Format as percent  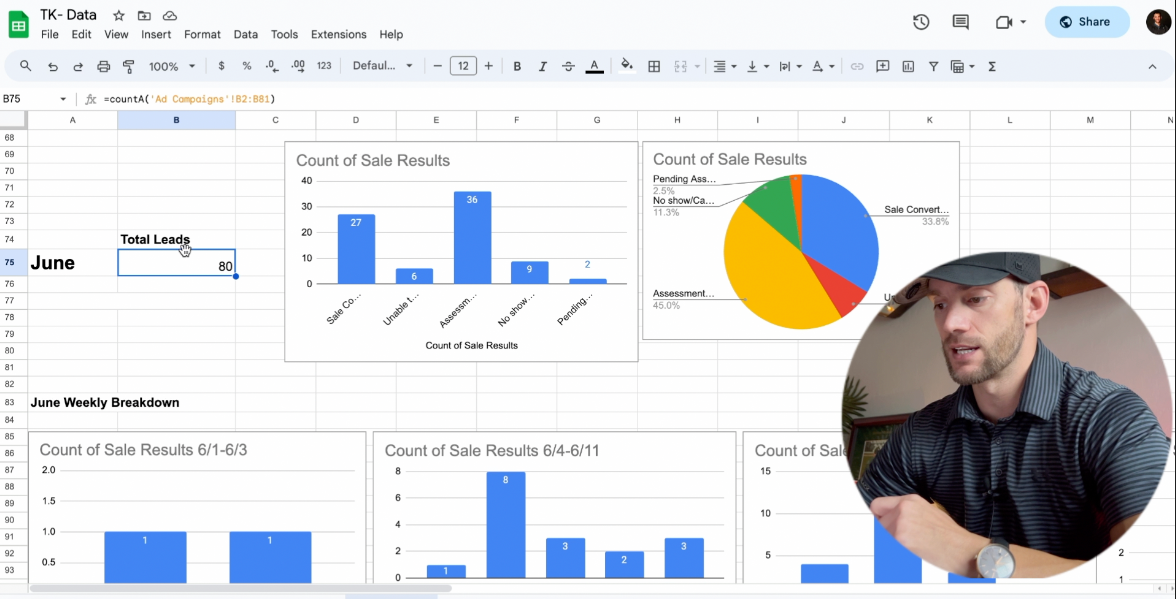pyautogui.click(x=247, y=66)
